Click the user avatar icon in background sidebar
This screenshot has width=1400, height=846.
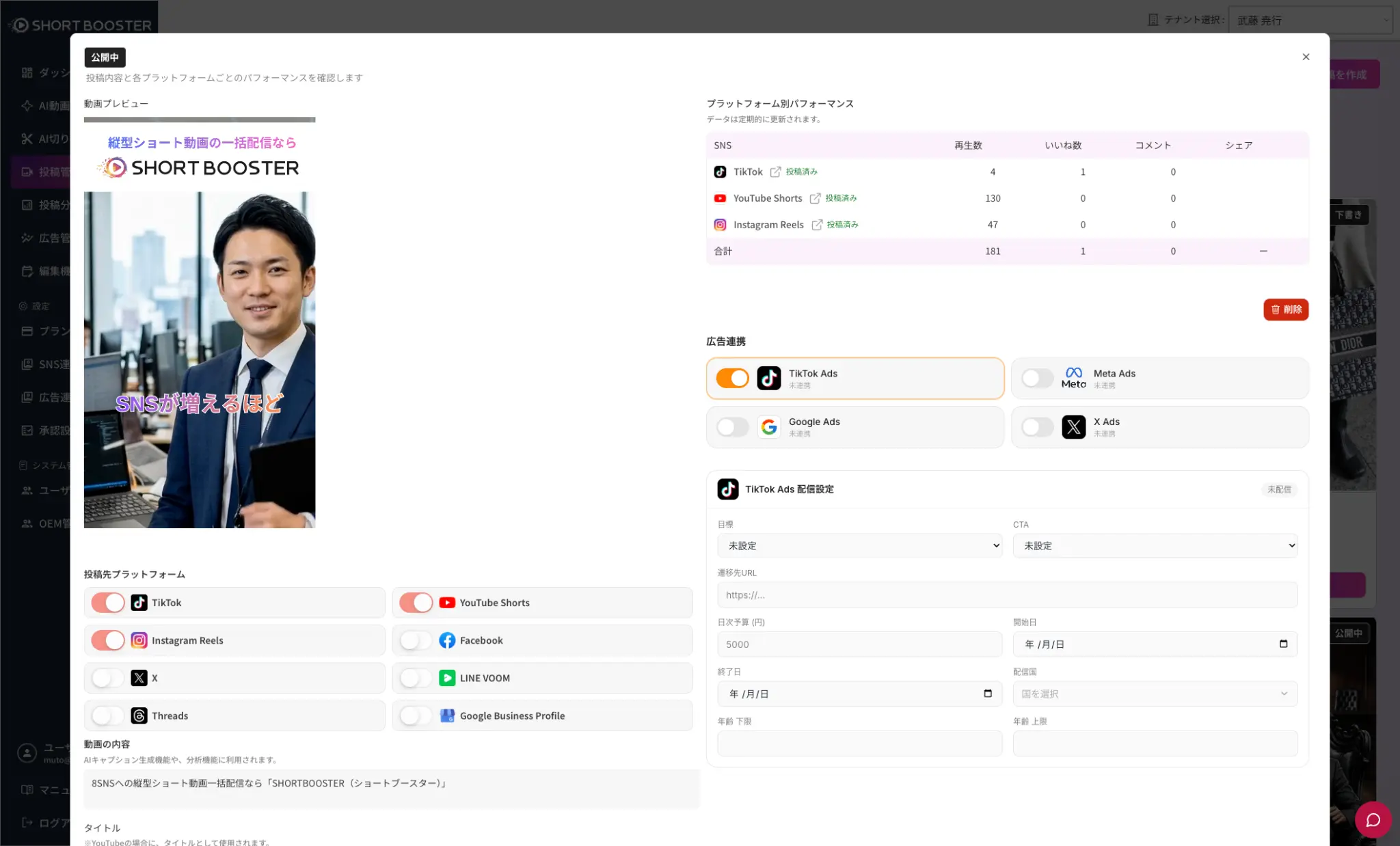pos(27,753)
